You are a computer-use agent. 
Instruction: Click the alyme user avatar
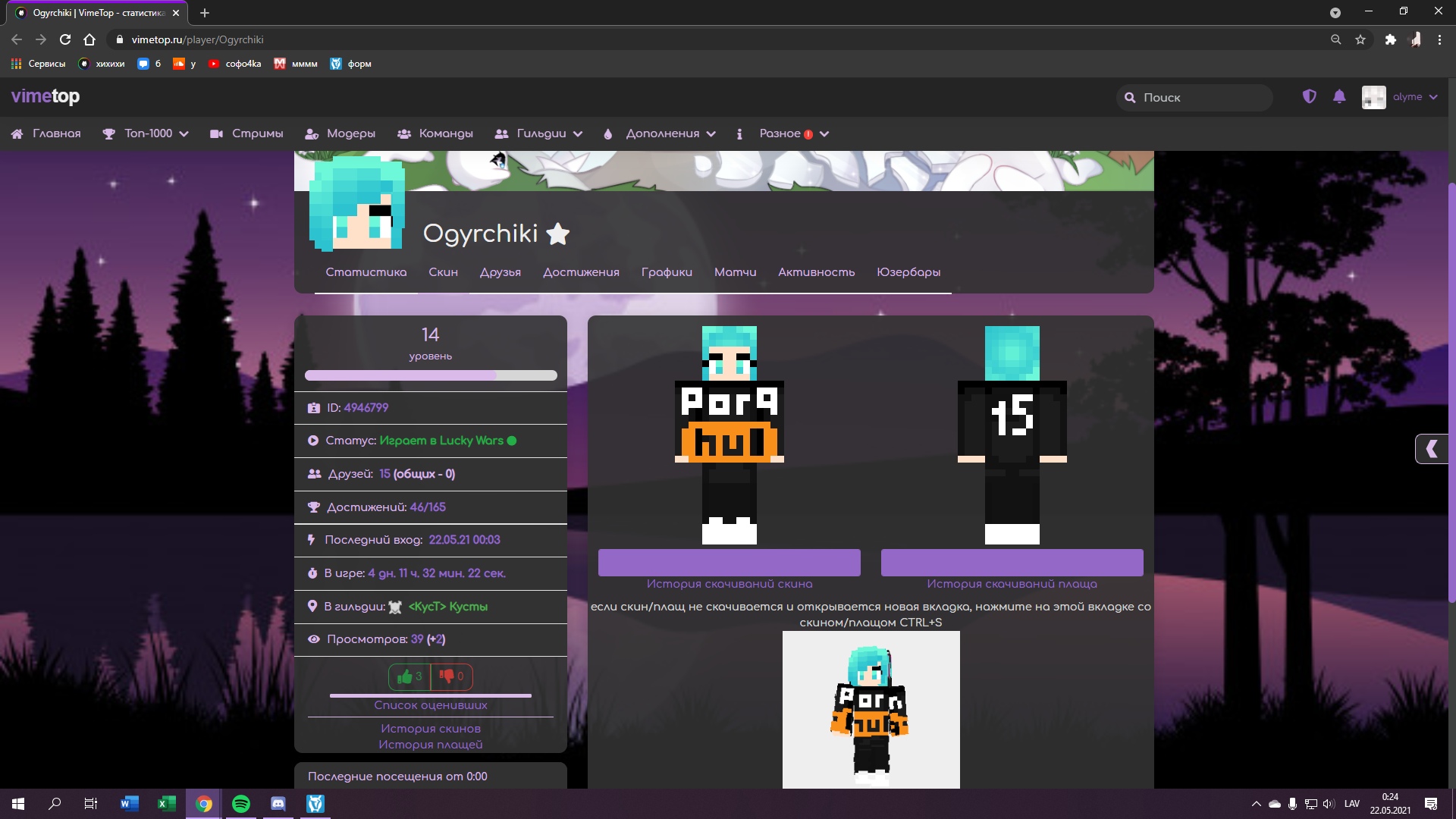pyautogui.click(x=1373, y=97)
